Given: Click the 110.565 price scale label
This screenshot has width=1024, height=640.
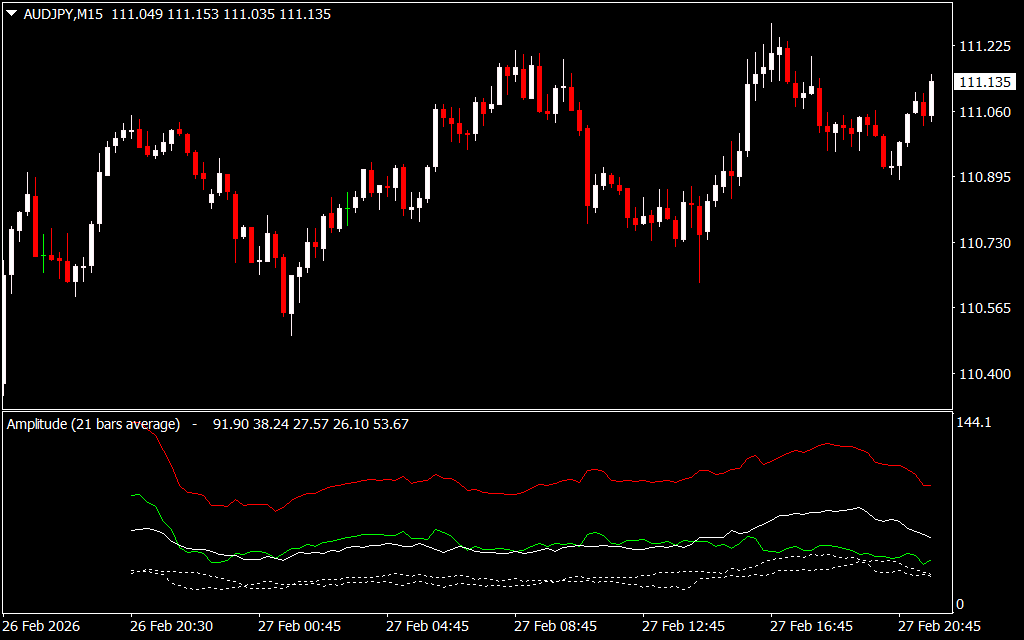Looking at the screenshot, I should tap(983, 309).
